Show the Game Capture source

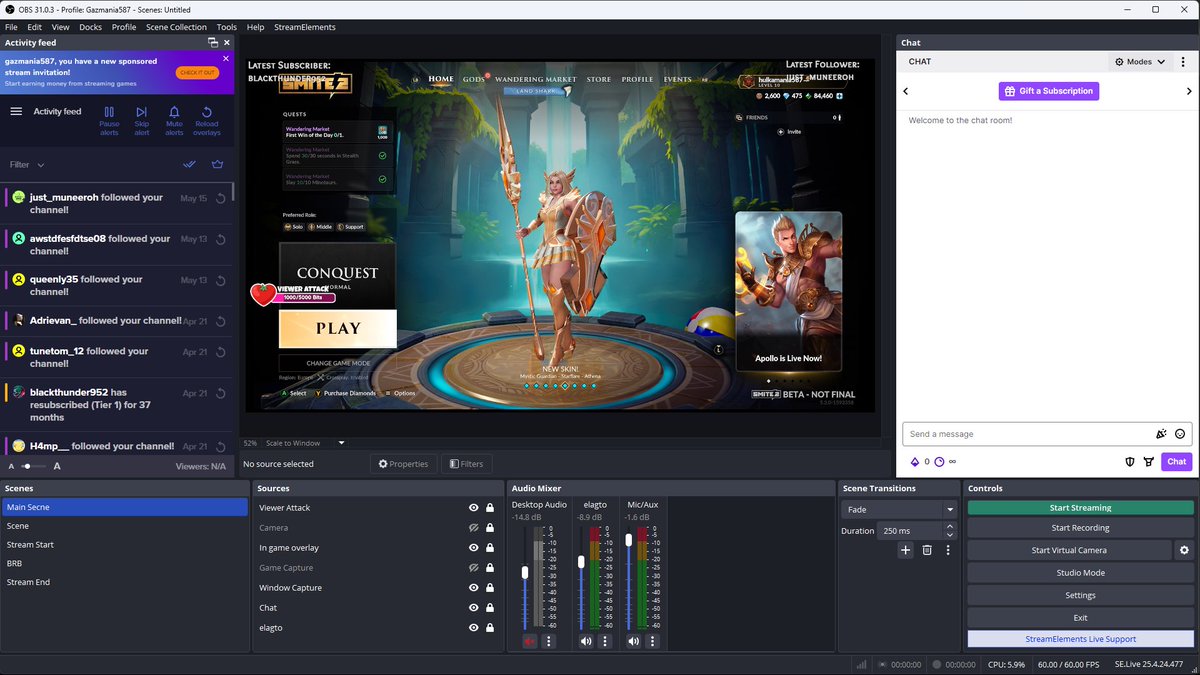pyautogui.click(x=474, y=568)
